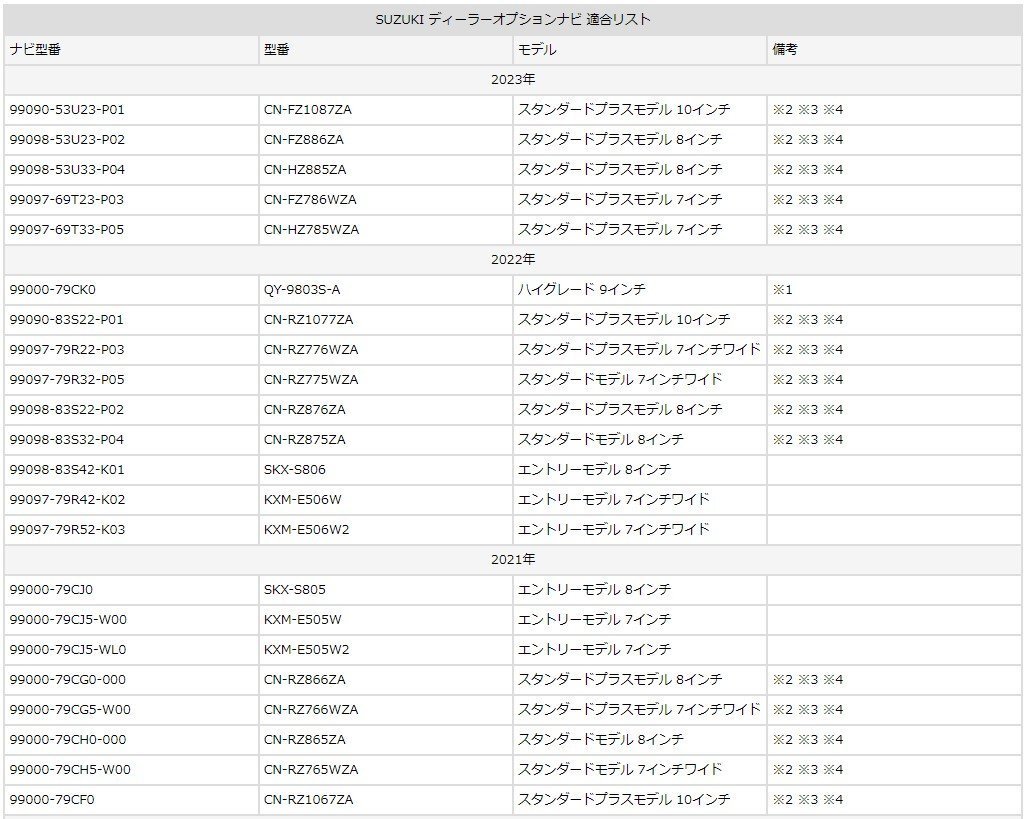Click the 2021年 section header row

513,558
